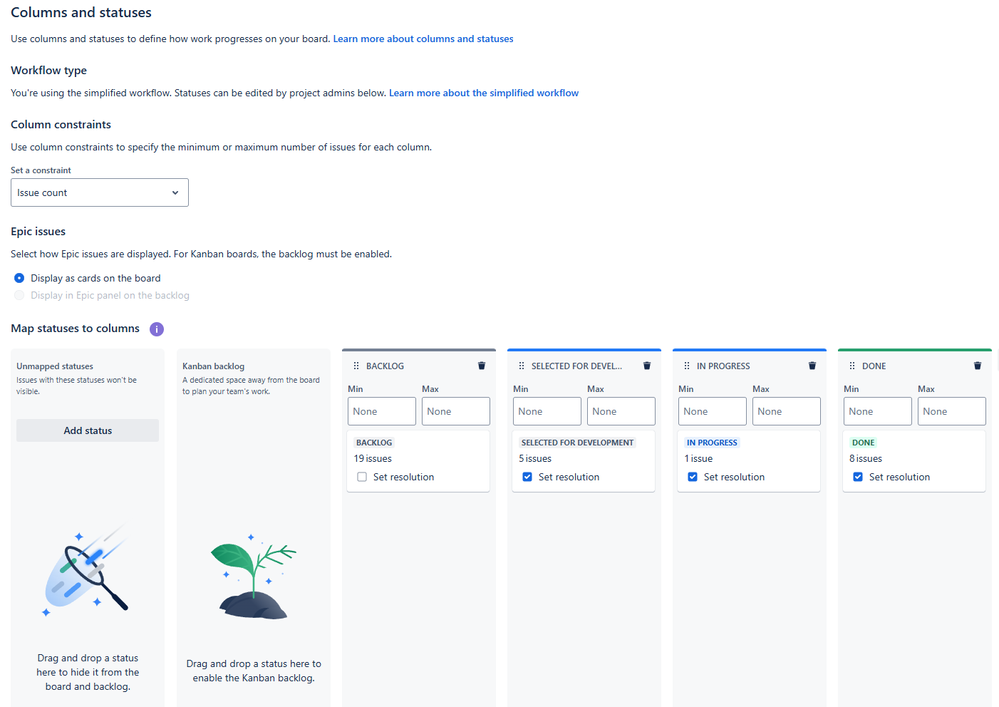The height and width of the screenshot is (707, 999).
Task: Grab the BACKLOG column drag handle
Action: (x=356, y=366)
